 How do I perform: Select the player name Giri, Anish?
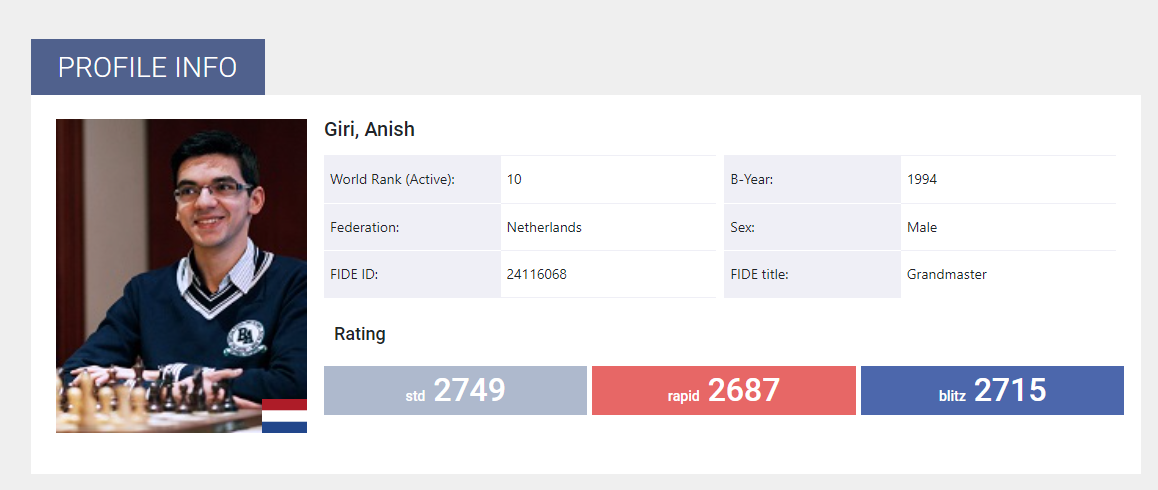(369, 129)
